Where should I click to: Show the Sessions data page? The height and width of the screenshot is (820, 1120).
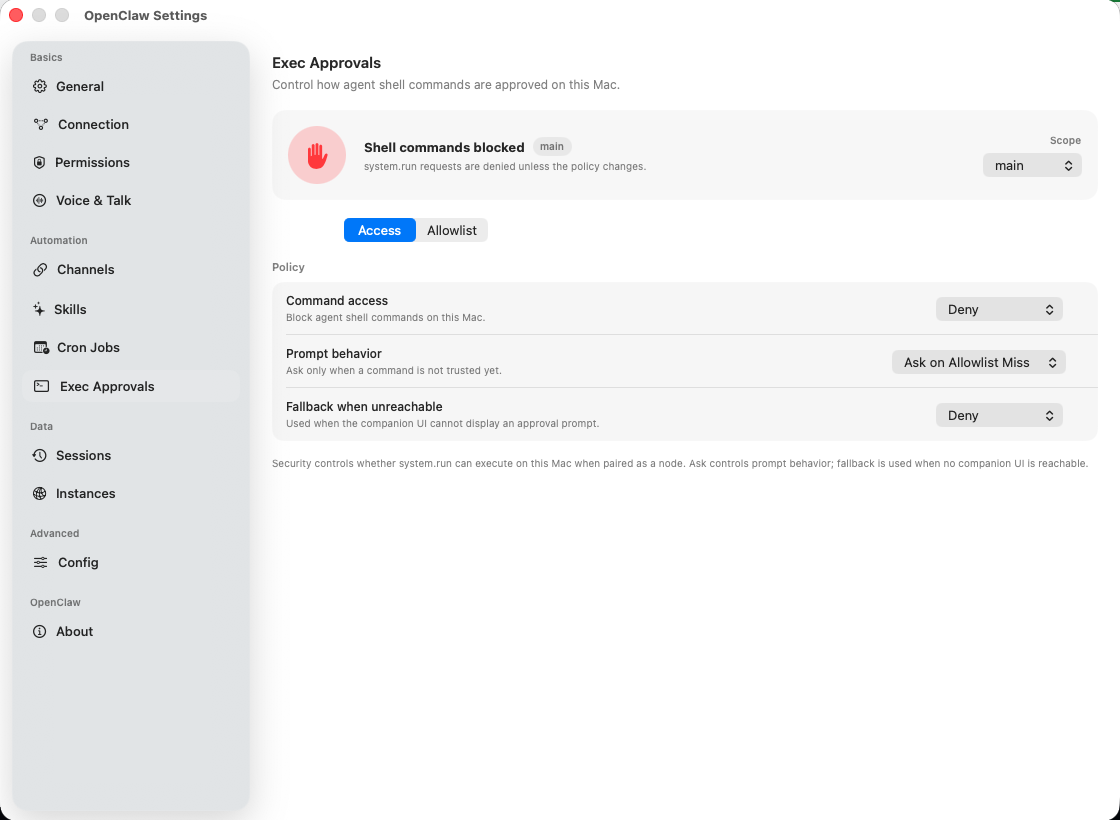tap(131, 456)
